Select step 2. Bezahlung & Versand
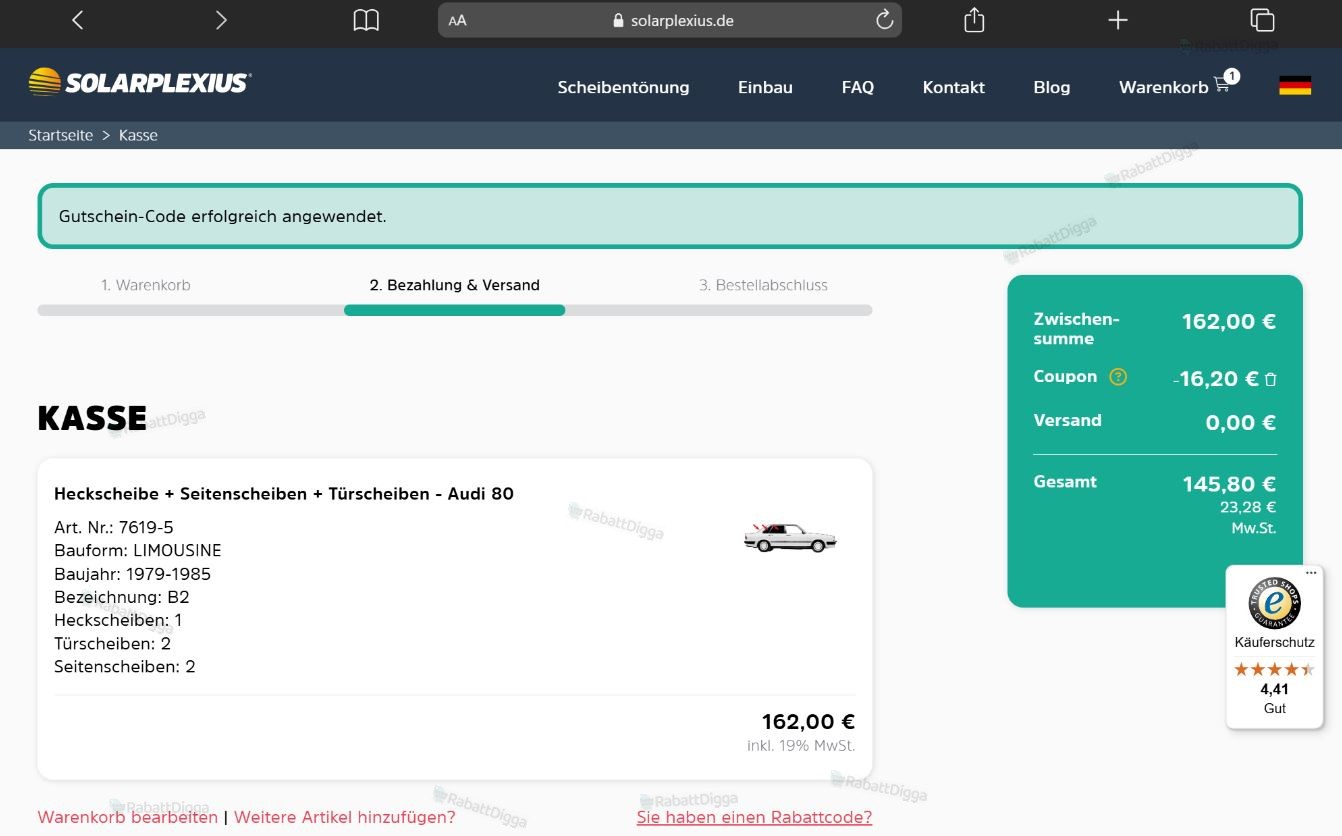The width and height of the screenshot is (1342, 836). tap(455, 285)
